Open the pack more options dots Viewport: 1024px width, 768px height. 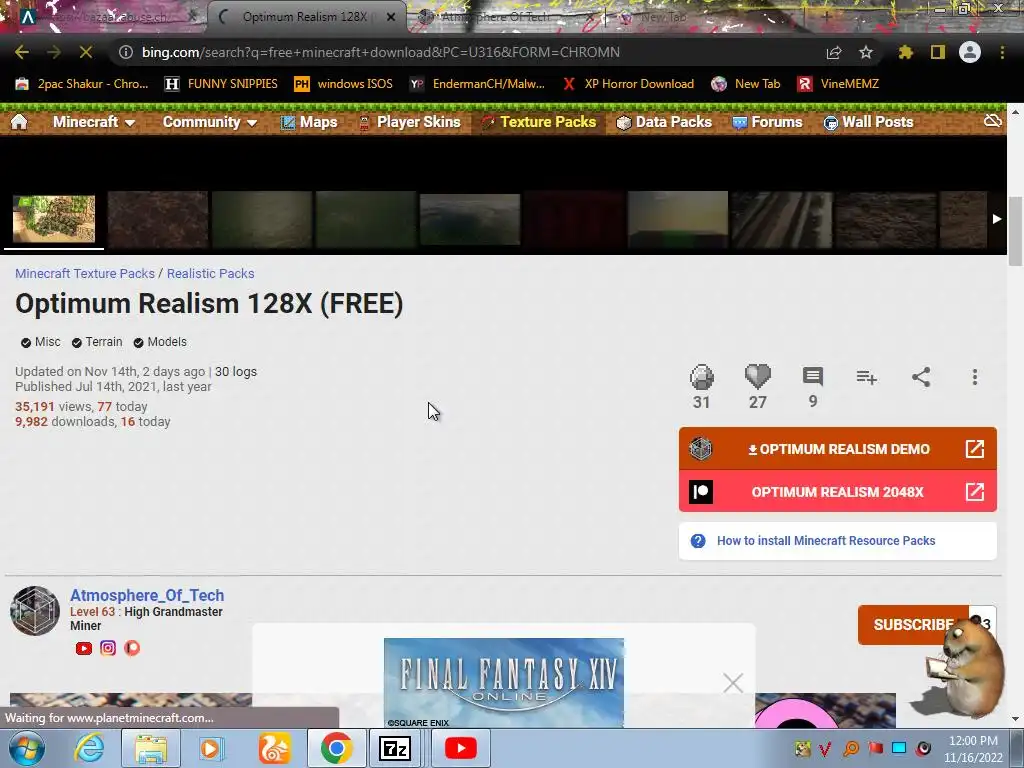coord(975,377)
